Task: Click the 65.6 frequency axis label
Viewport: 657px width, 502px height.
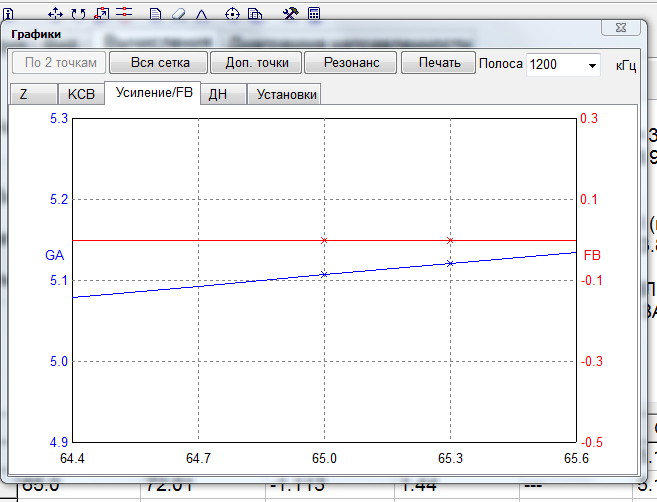Action: [x=576, y=458]
